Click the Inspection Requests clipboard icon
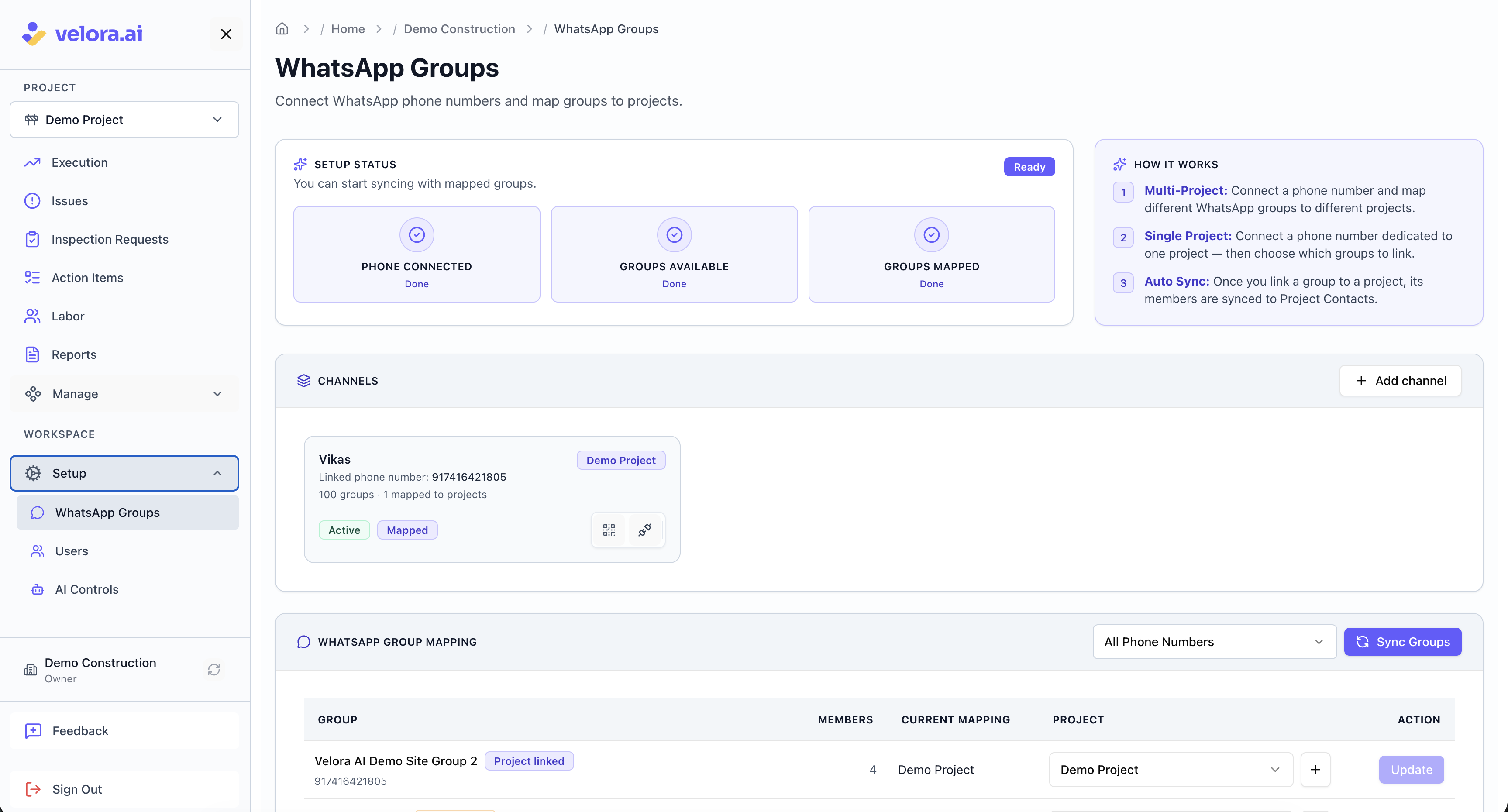1508x812 pixels. coord(32,239)
